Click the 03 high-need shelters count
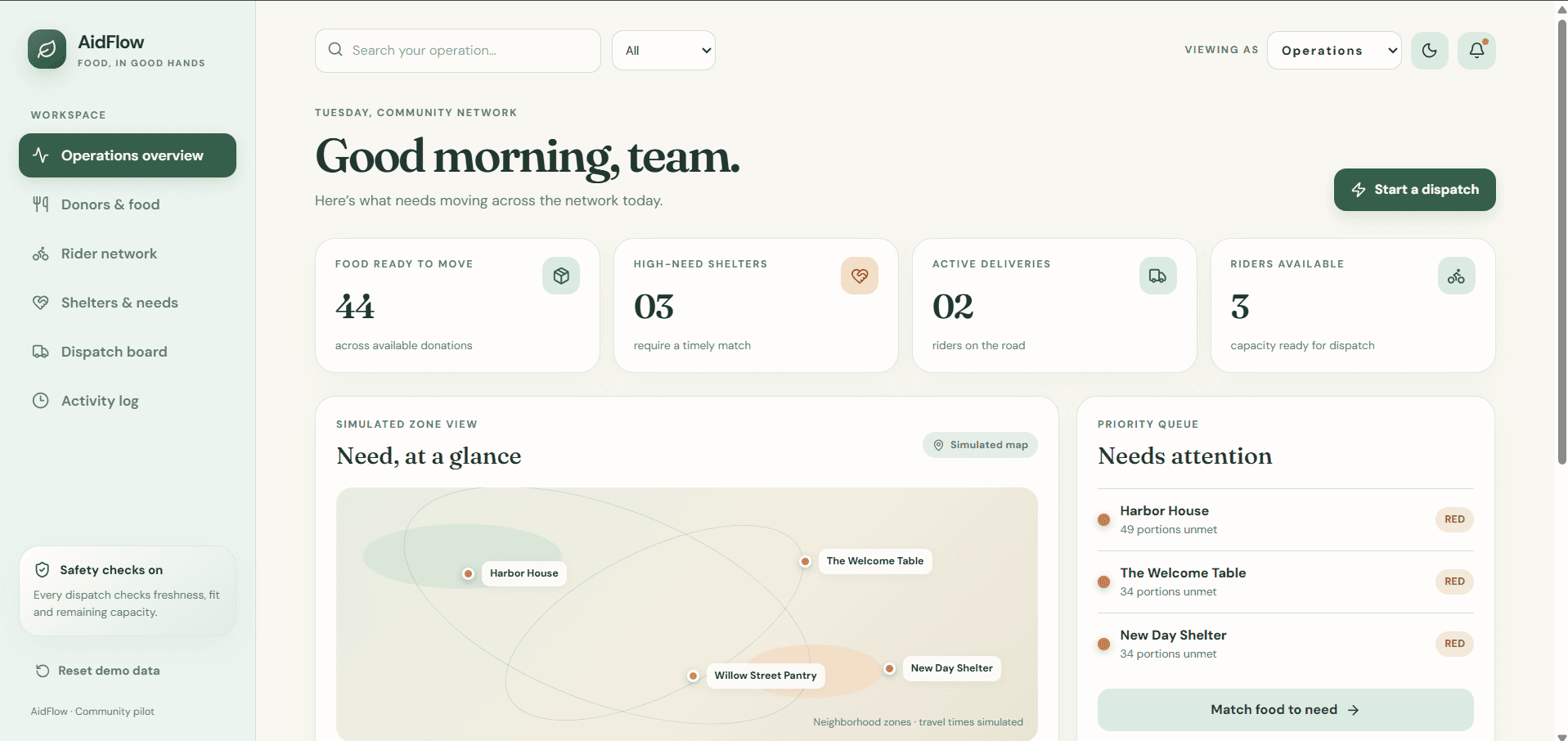Image resolution: width=1568 pixels, height=741 pixels. pyautogui.click(x=654, y=307)
